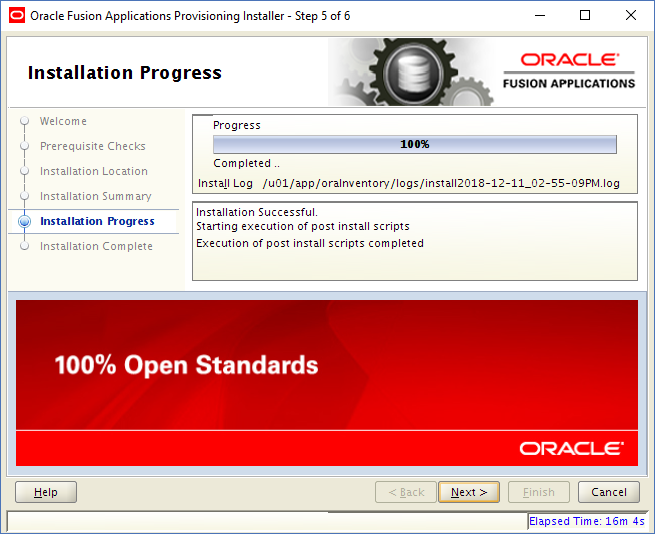Viewport: 655px width, 534px height.
Task: Select the Installation Location step
Action: pos(94,171)
